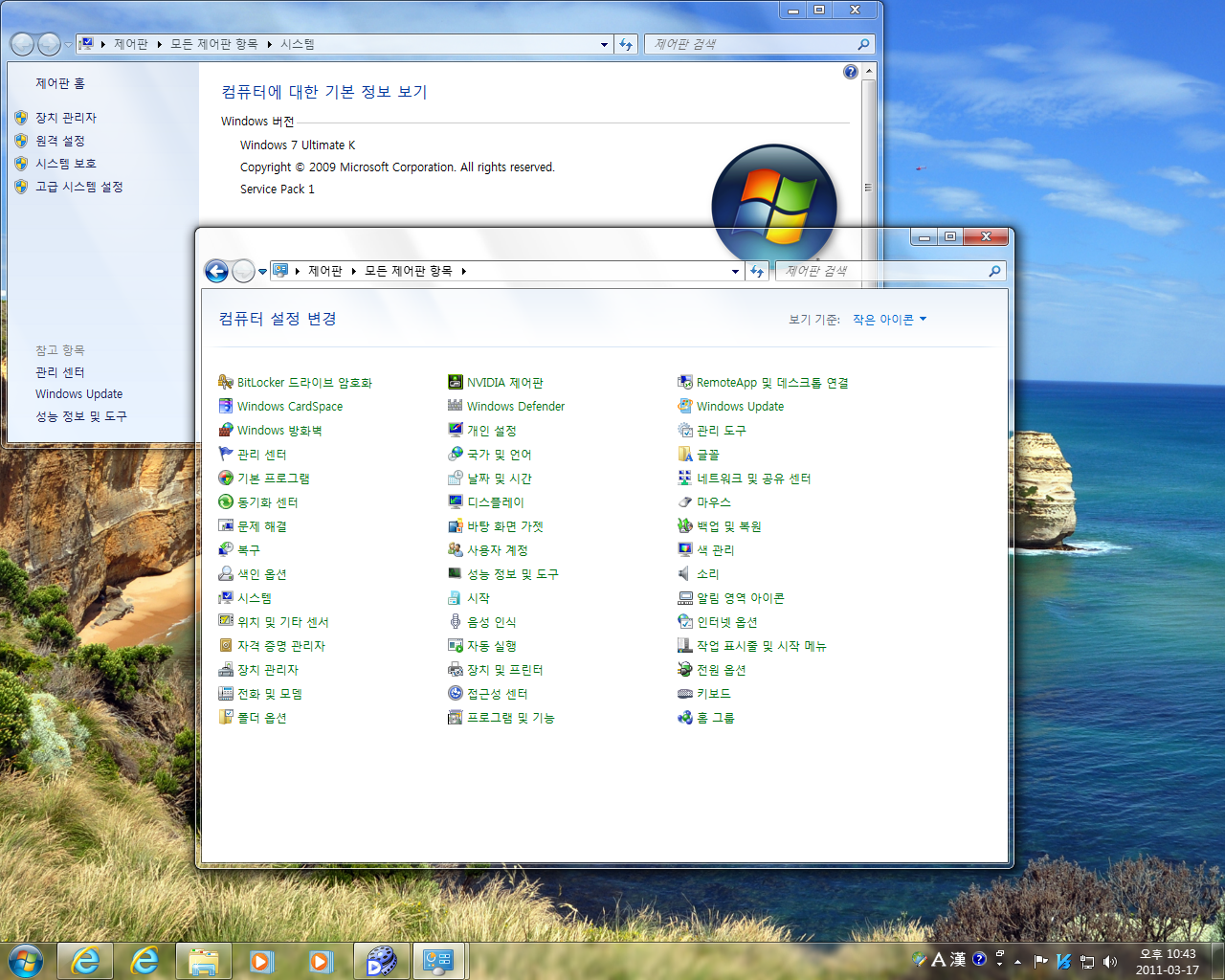Open 날짜 및 시간 icon
Image resolution: width=1225 pixels, height=980 pixels.
456,478
